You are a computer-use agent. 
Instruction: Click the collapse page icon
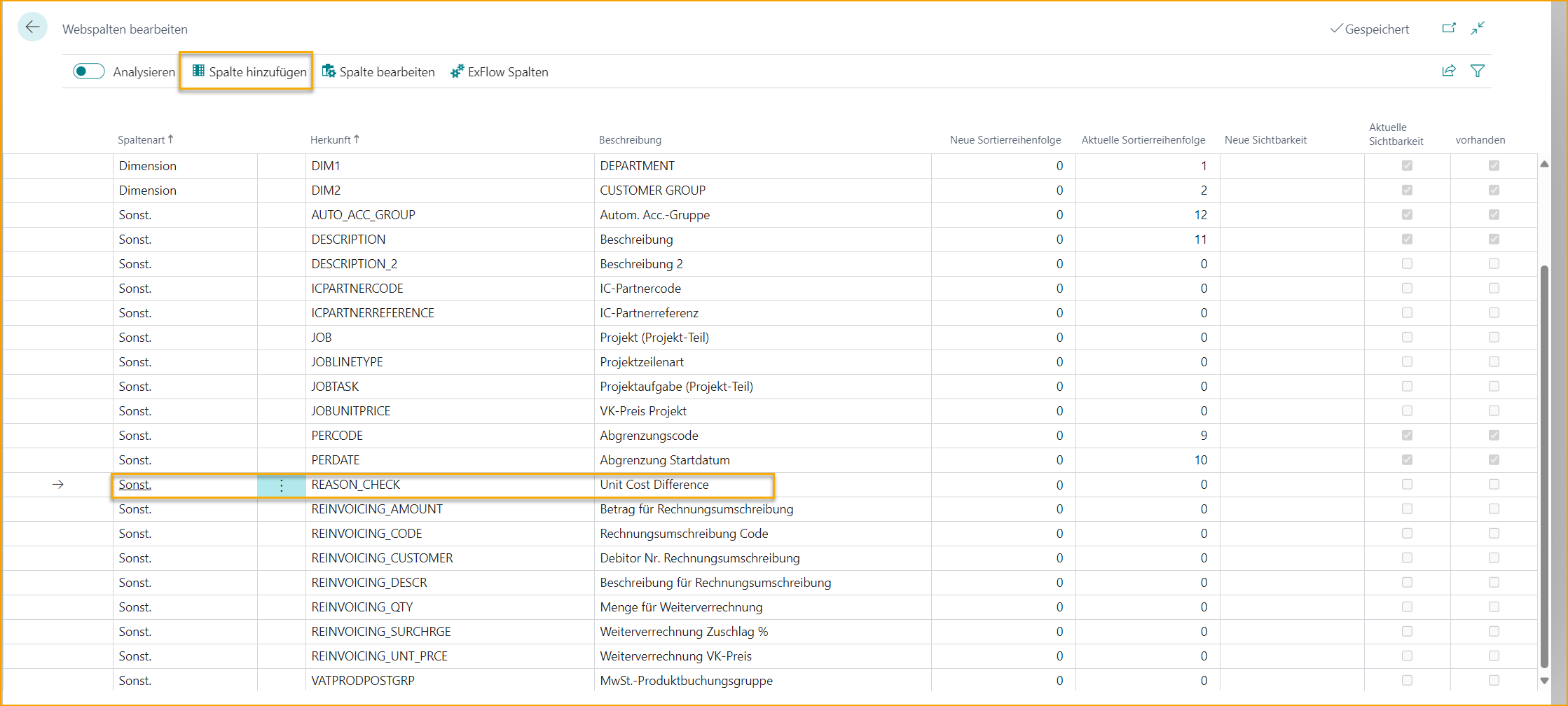pos(1478,28)
